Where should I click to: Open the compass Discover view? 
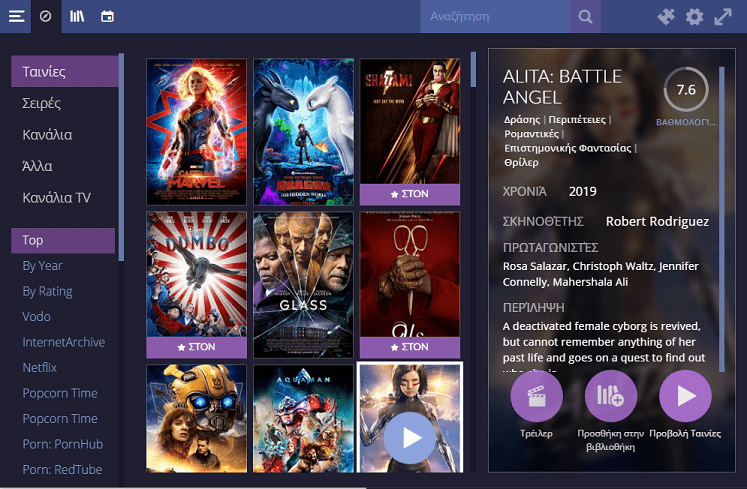tap(46, 16)
